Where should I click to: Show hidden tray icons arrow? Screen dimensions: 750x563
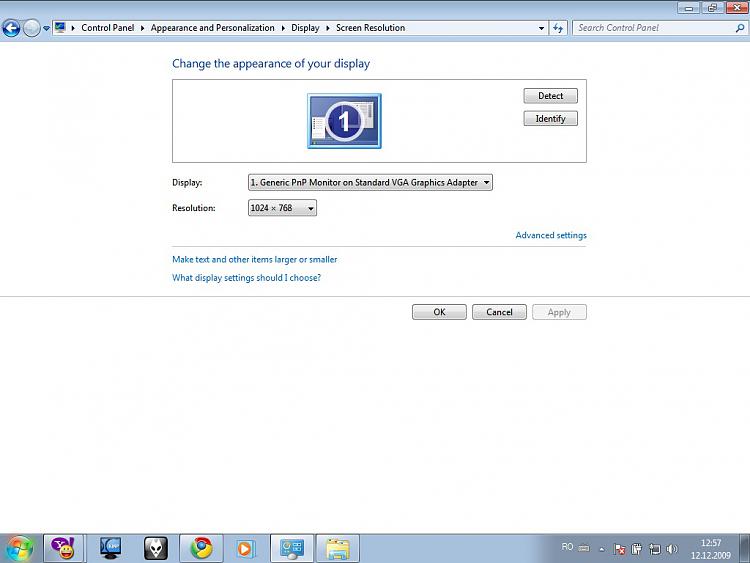point(602,549)
